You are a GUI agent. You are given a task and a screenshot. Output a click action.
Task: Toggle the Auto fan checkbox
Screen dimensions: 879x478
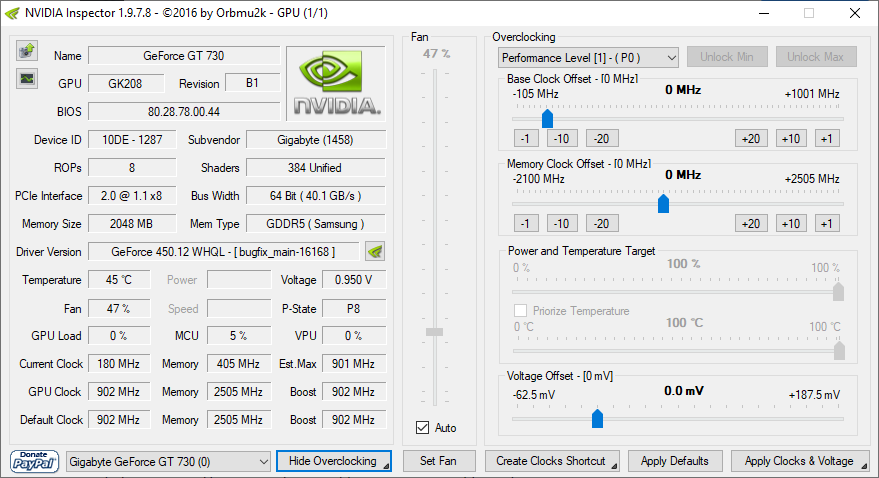[423, 428]
